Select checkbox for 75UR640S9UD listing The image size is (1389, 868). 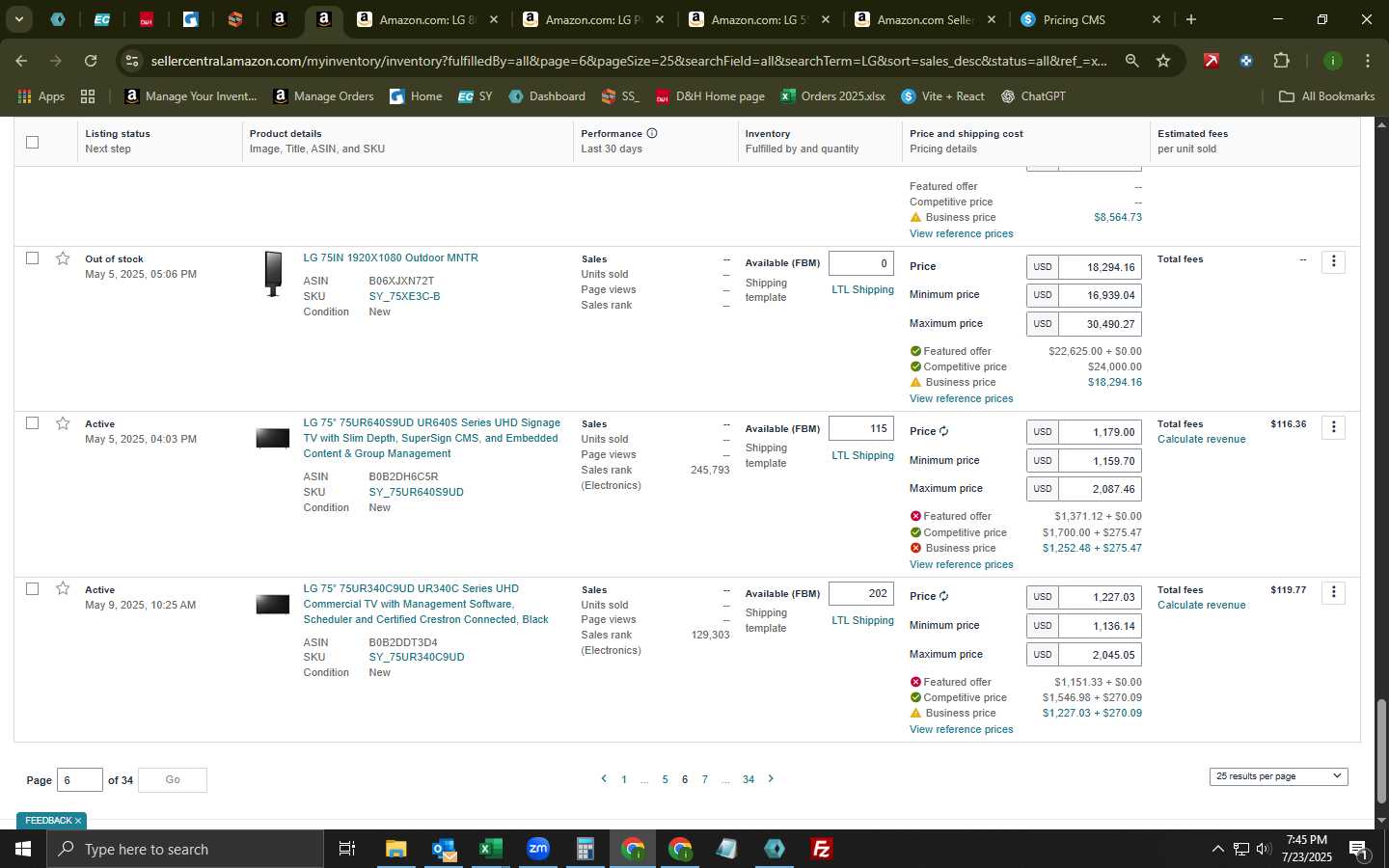click(x=32, y=423)
